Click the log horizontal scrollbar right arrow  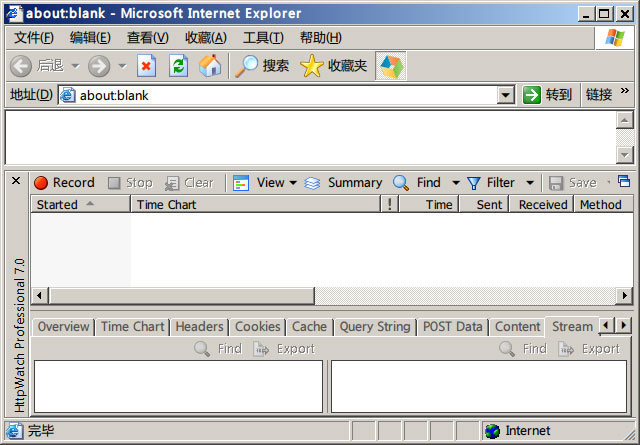[624, 295]
